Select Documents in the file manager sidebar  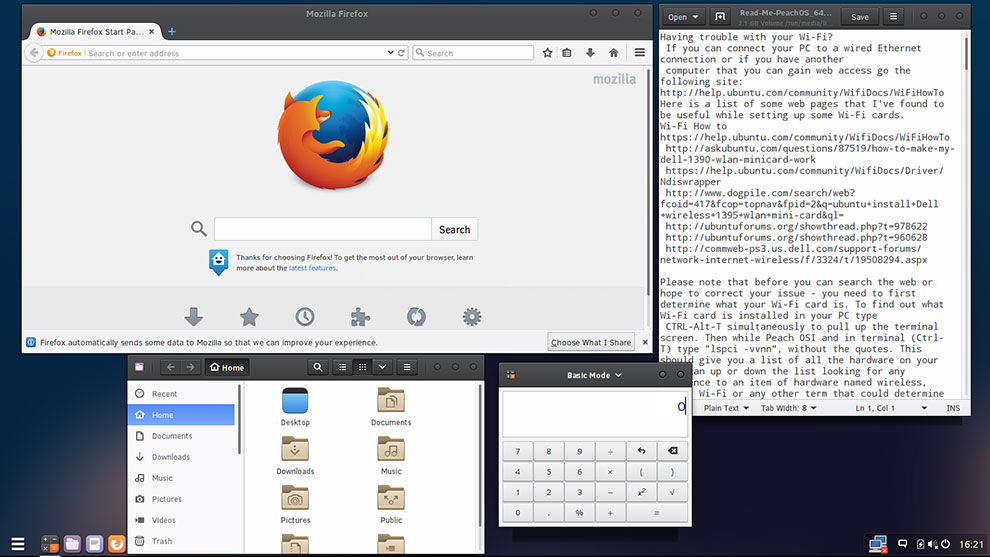tap(182, 436)
